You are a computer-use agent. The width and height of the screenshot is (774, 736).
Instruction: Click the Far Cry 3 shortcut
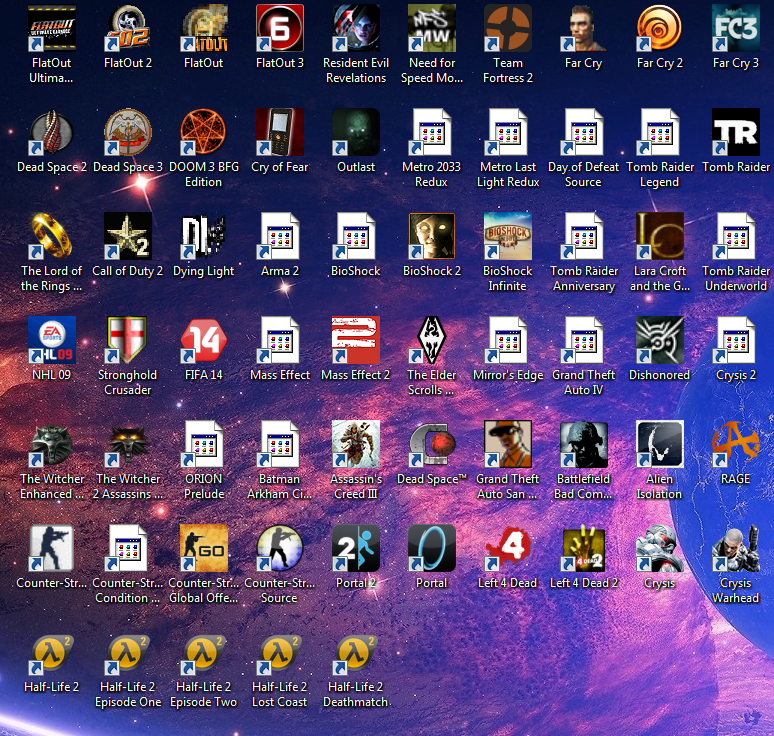point(735,29)
